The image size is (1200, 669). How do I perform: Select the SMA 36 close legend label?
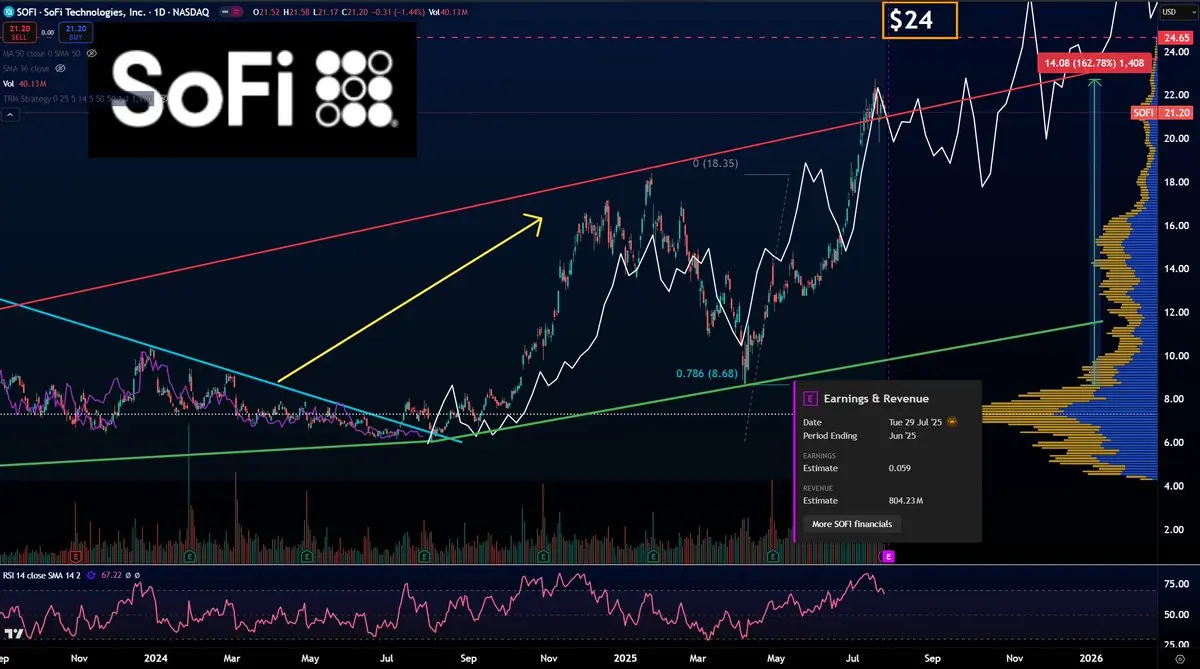click(x=27, y=68)
